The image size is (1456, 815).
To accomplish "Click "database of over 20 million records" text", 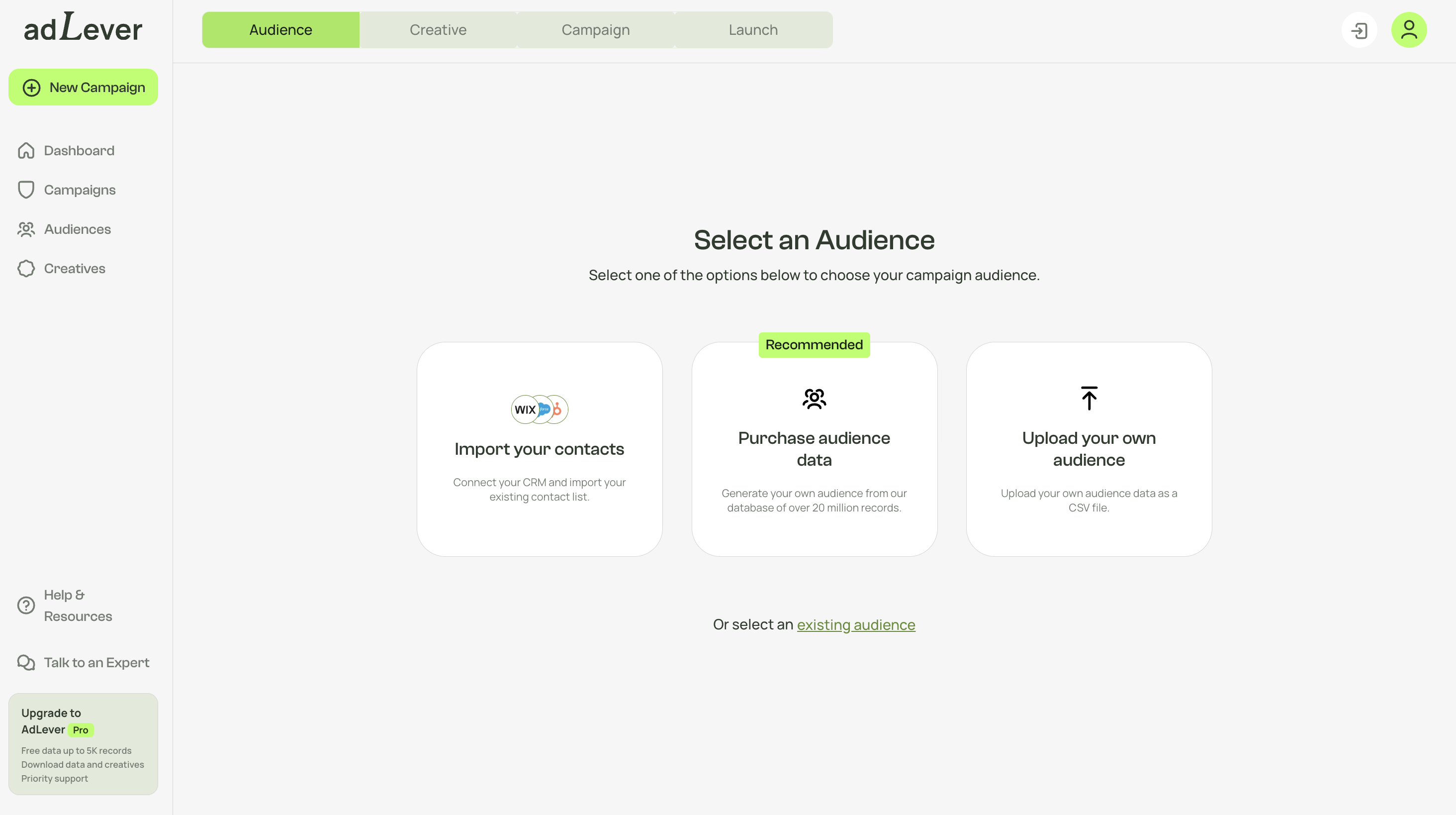I will (x=815, y=508).
